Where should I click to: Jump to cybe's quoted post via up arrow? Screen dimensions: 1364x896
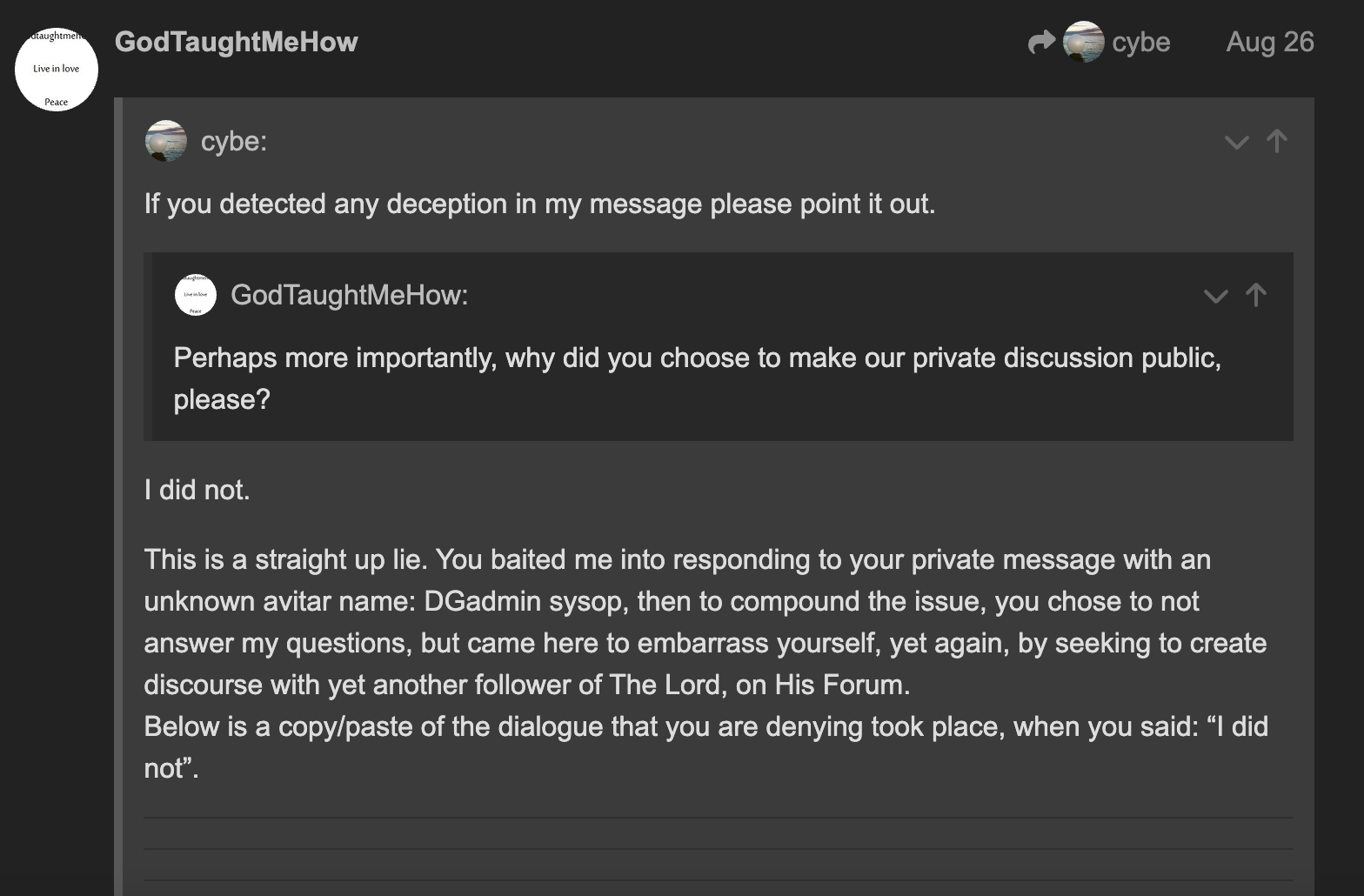[1276, 141]
